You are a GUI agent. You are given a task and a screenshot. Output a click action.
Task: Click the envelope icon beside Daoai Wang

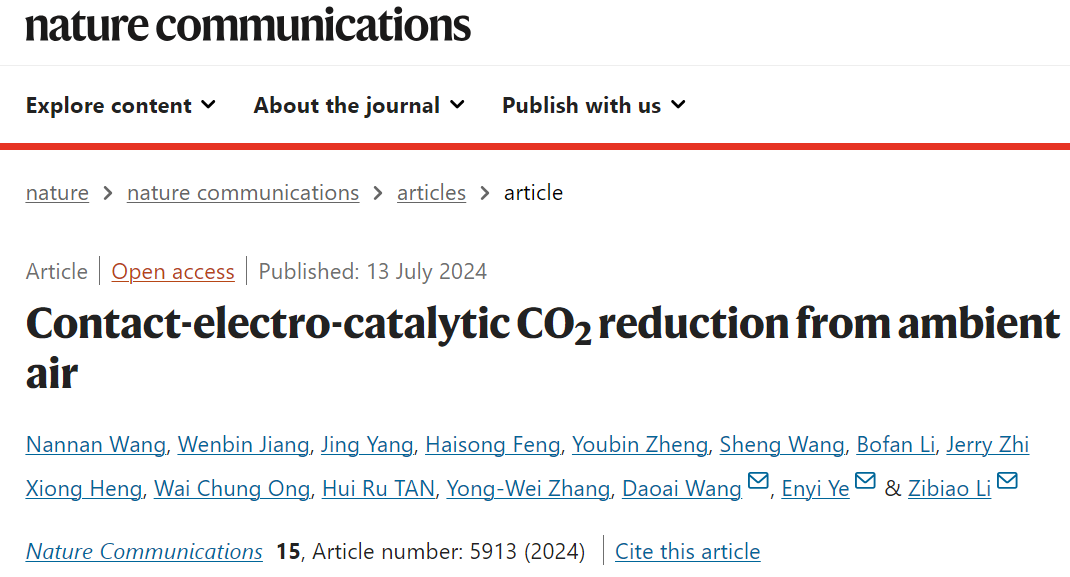758,481
